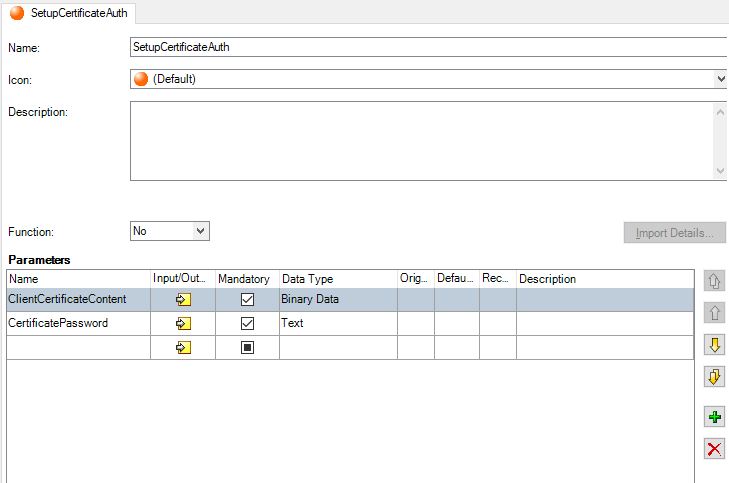Delete parameter using the red X button
The image size is (729, 483).
pos(714,448)
